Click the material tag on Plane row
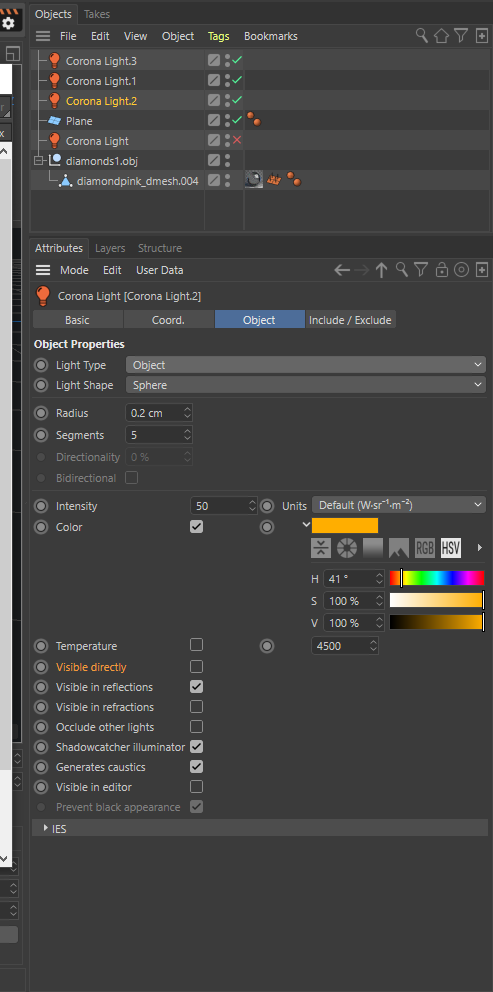 (254, 120)
